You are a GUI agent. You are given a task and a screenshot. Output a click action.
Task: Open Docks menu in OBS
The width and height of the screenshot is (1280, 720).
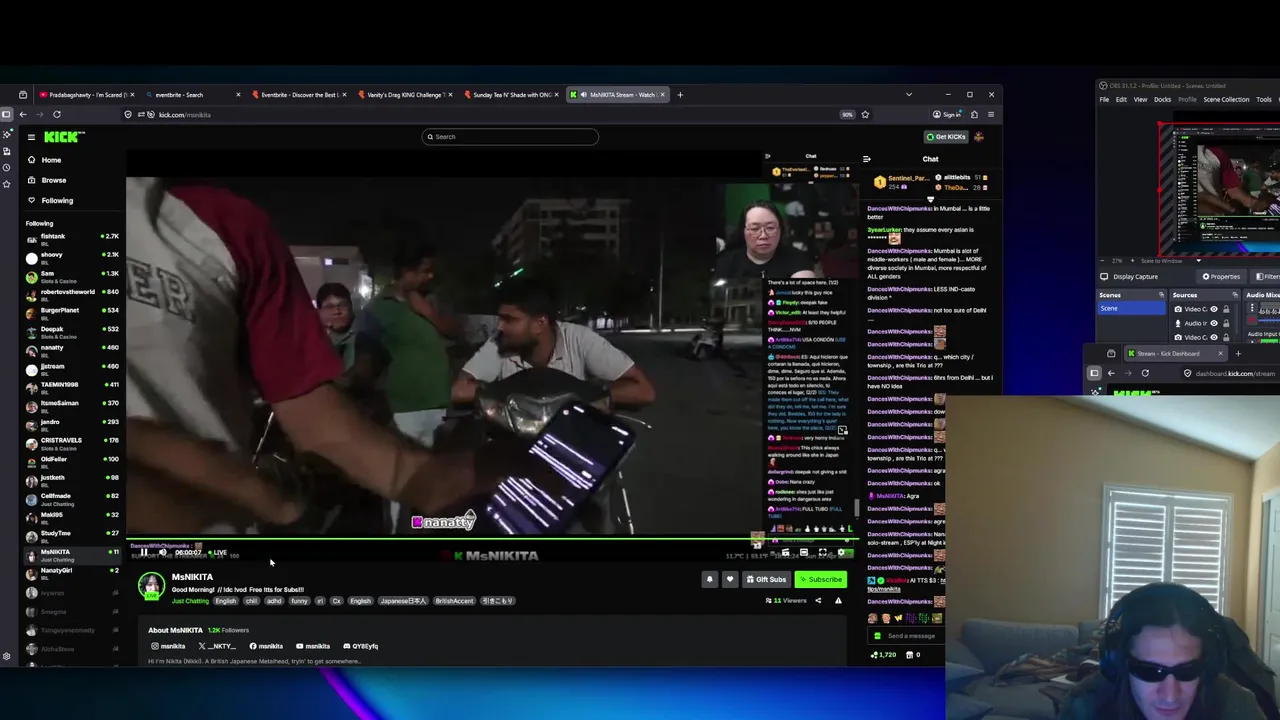pyautogui.click(x=1162, y=99)
